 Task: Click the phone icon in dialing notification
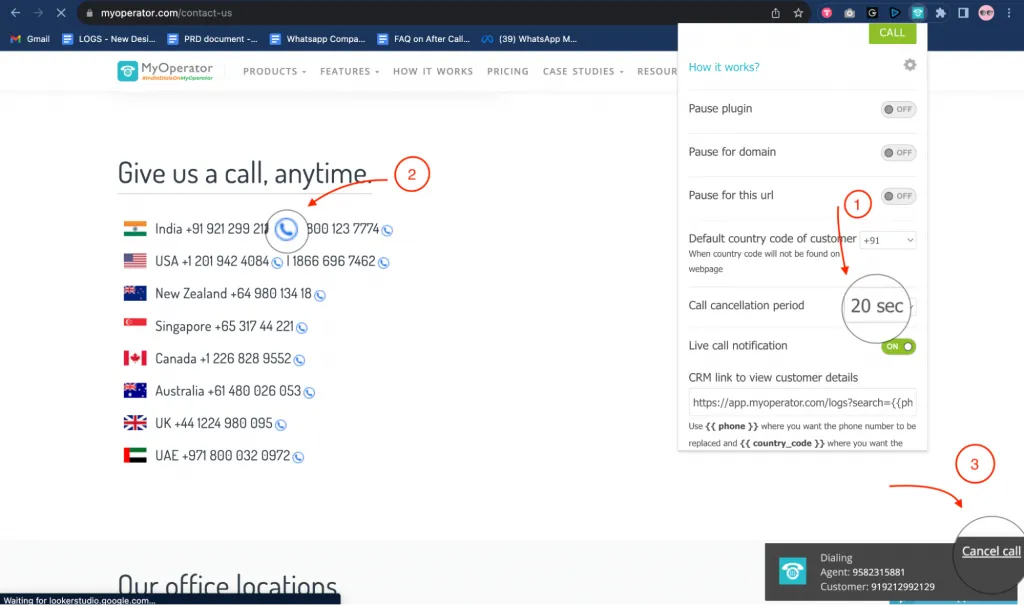[x=792, y=572]
